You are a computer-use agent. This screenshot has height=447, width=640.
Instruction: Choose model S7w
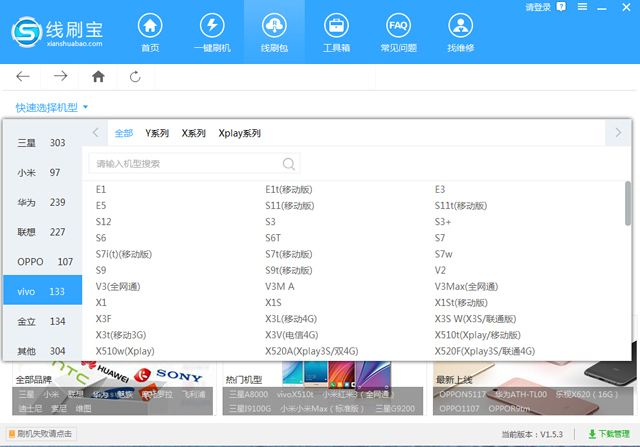(x=443, y=254)
